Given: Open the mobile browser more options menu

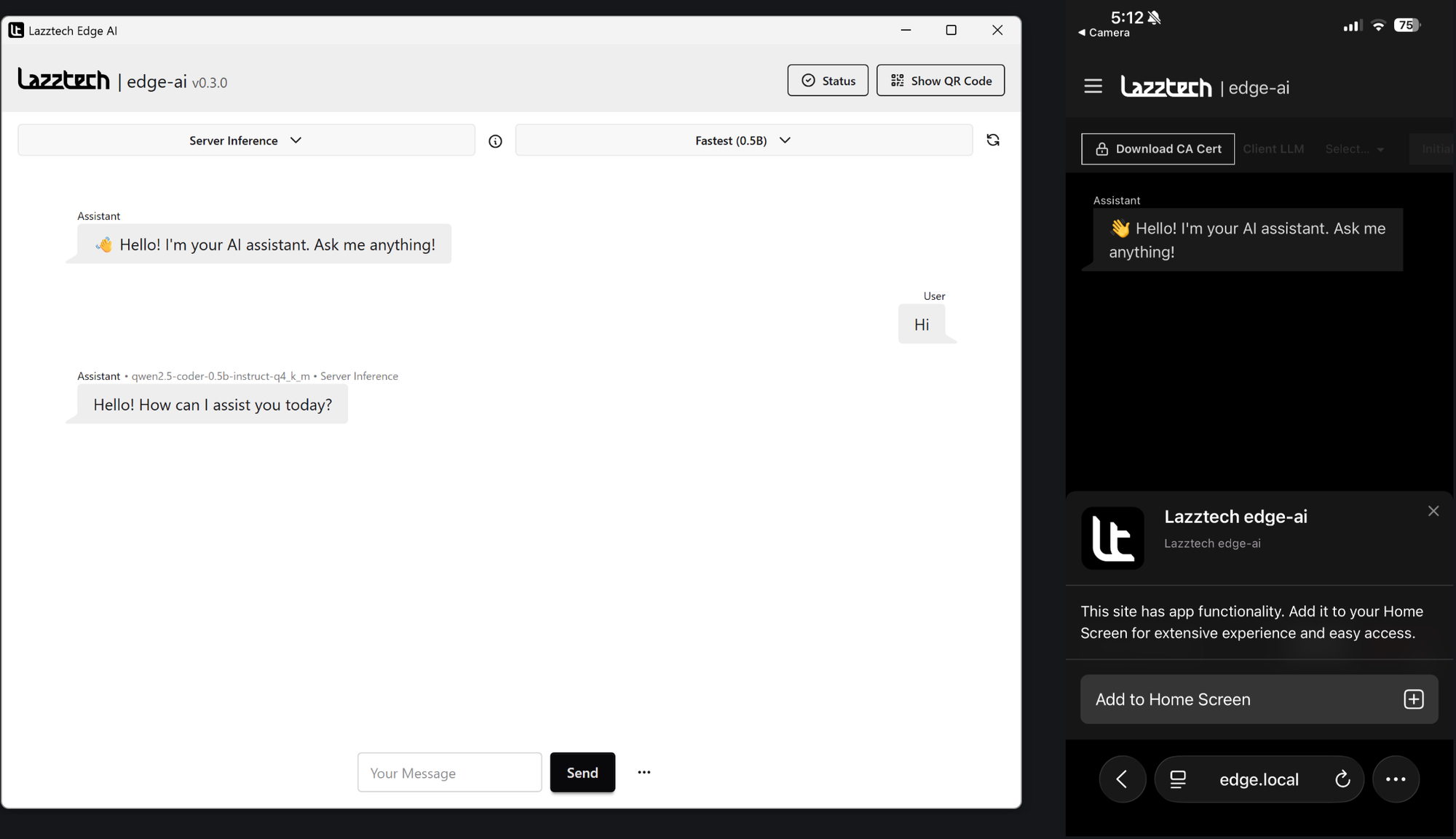Looking at the screenshot, I should pyautogui.click(x=1395, y=779).
